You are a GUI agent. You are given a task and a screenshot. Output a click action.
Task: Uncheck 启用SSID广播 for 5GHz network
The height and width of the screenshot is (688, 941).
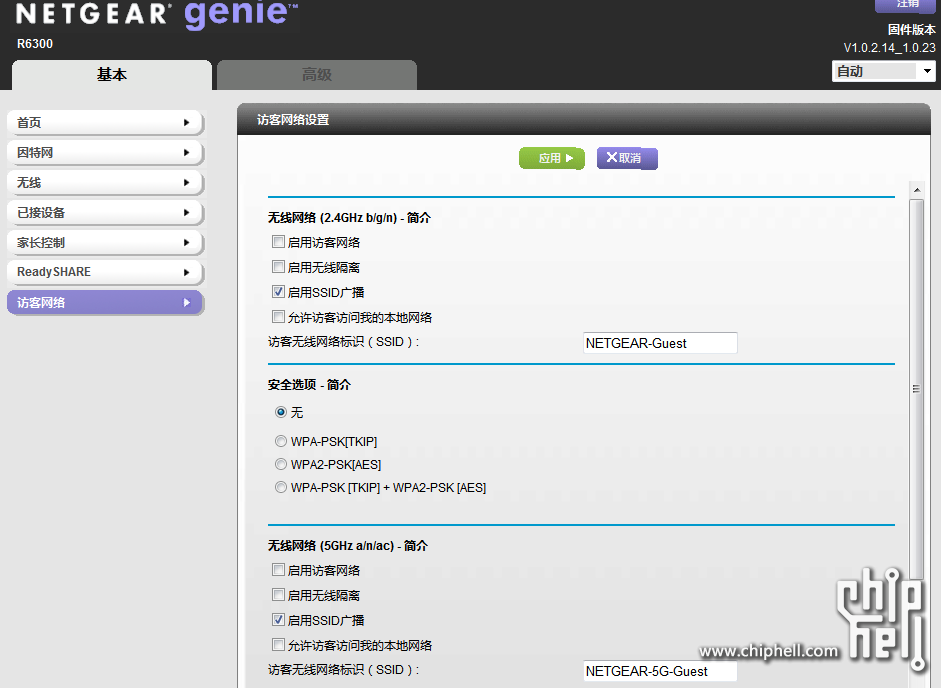(x=278, y=620)
